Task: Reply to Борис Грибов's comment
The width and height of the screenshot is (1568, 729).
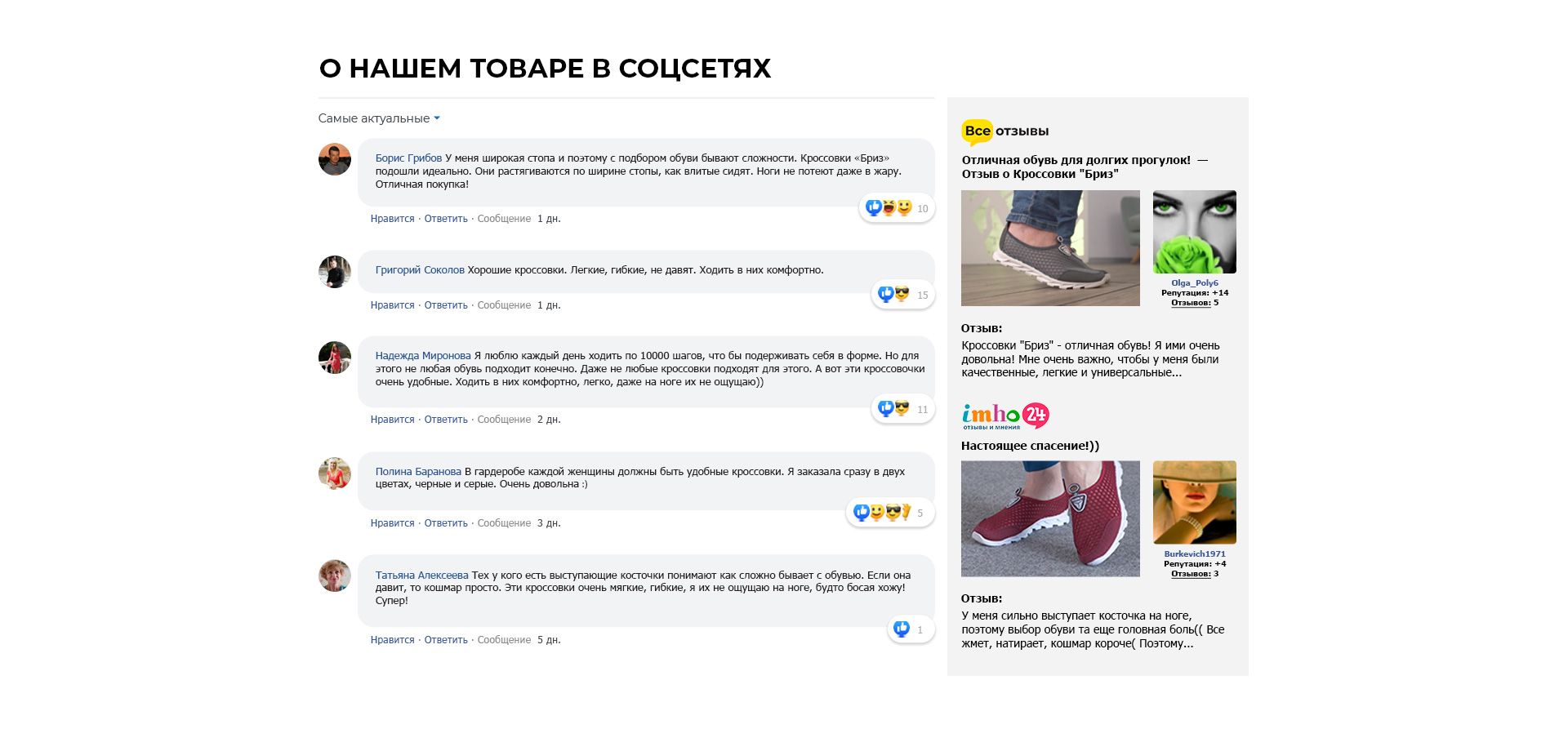Action: (x=446, y=219)
